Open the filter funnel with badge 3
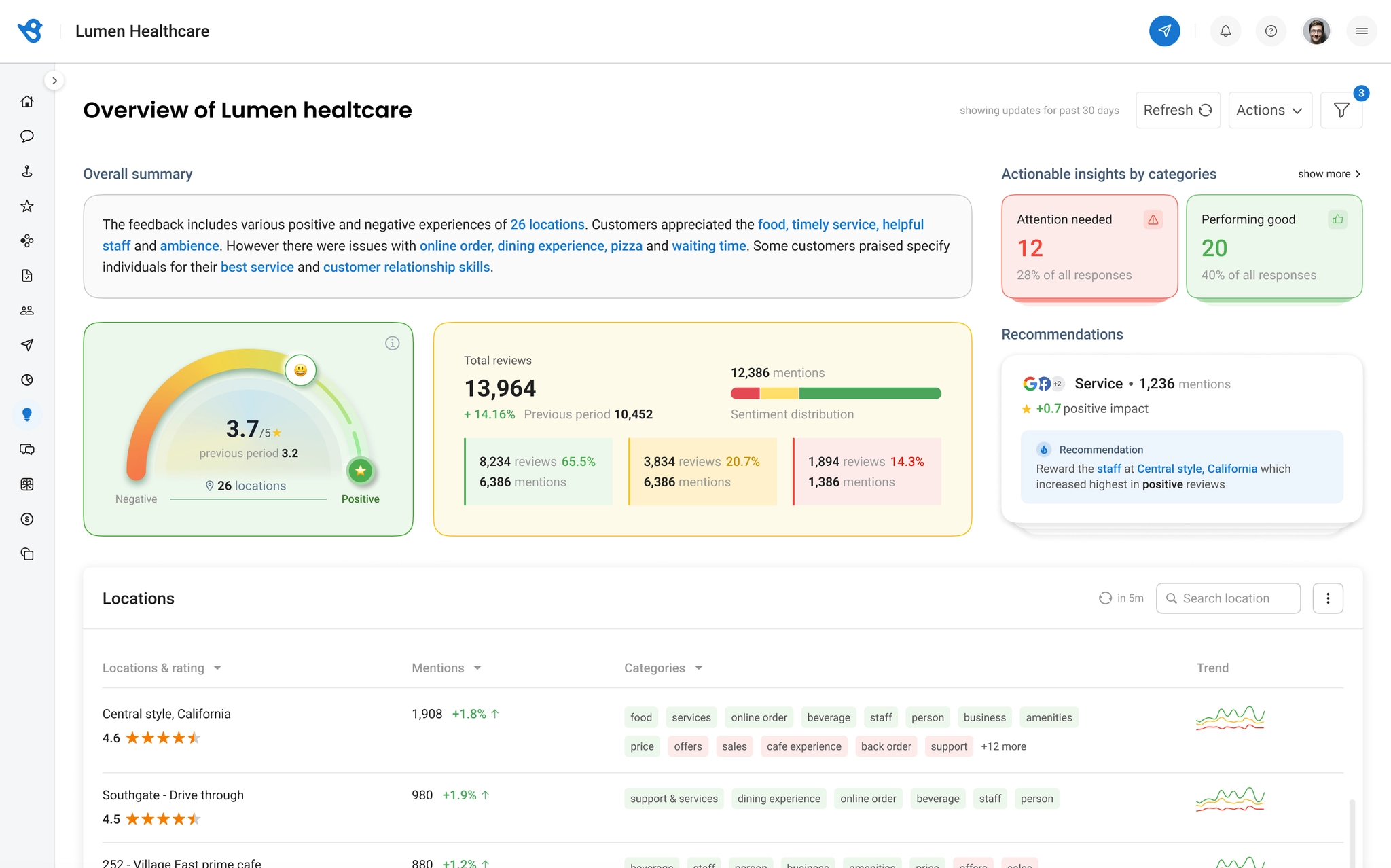Viewport: 1391px width, 868px height. (1341, 110)
